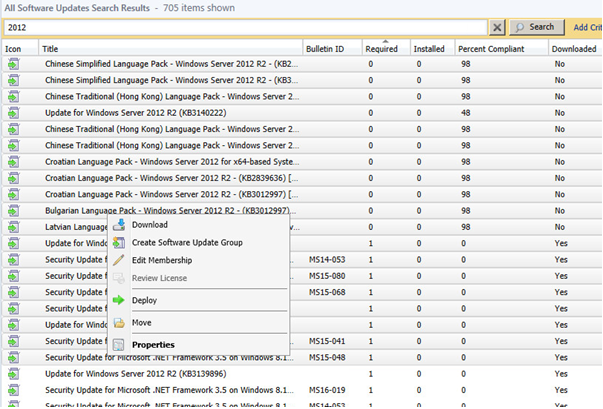Screen dimensions: 603x409
Task: Clear the search box with X button
Action: (497, 27)
